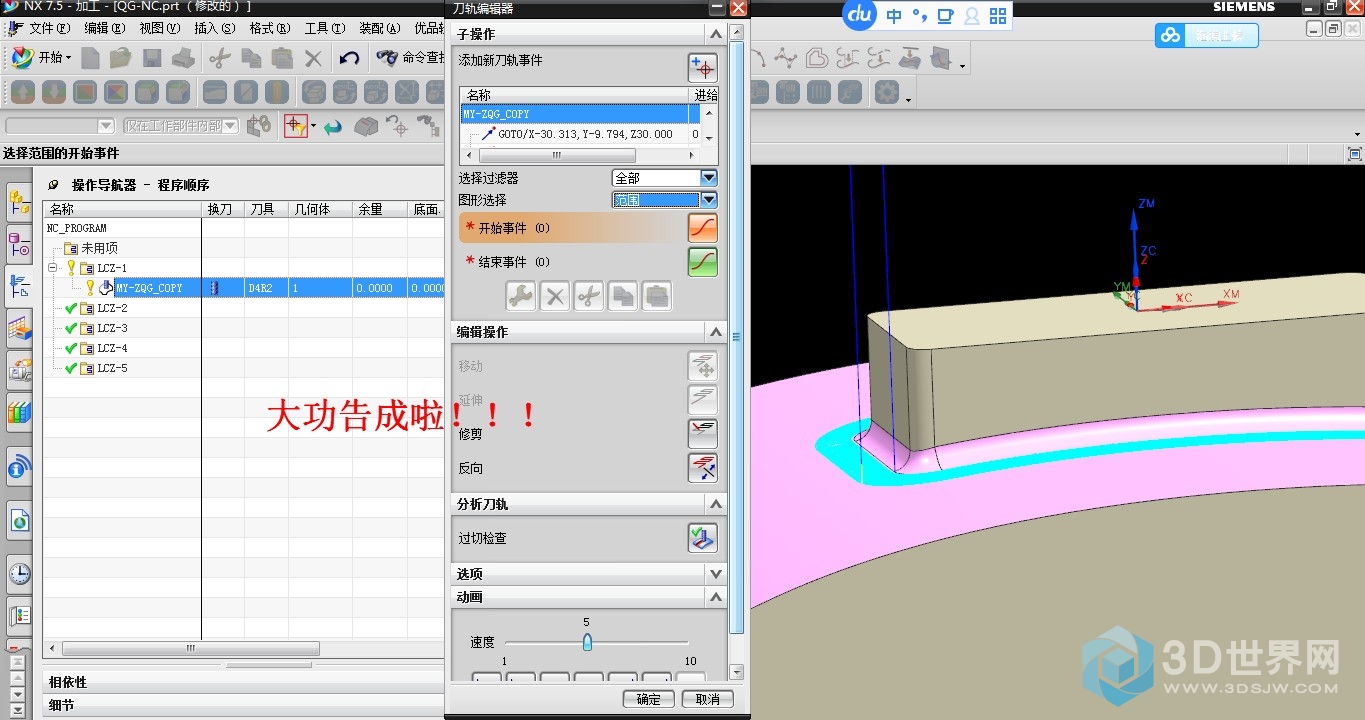The image size is (1365, 720).
Task: Toggle Chinese input mode '中' indicator
Action: [x=894, y=16]
